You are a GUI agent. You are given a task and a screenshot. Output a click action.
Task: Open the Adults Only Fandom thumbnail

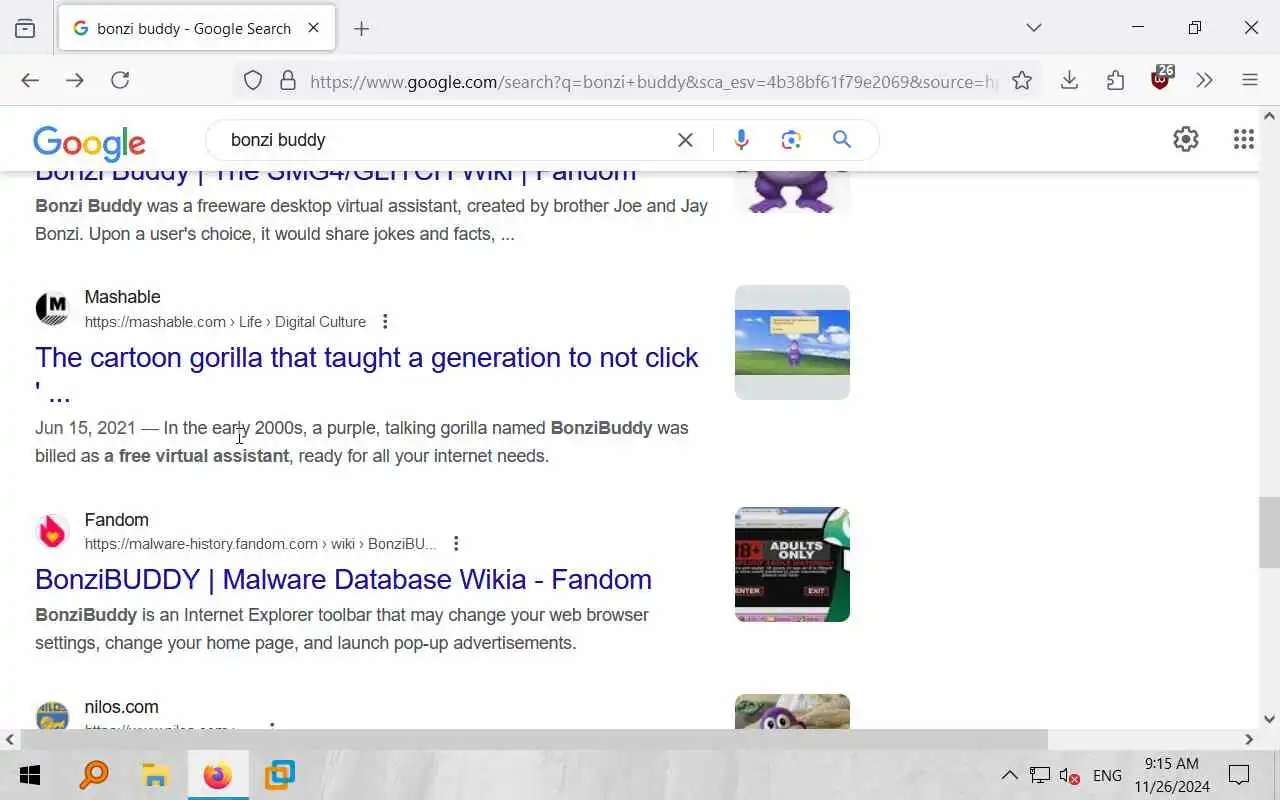point(792,564)
